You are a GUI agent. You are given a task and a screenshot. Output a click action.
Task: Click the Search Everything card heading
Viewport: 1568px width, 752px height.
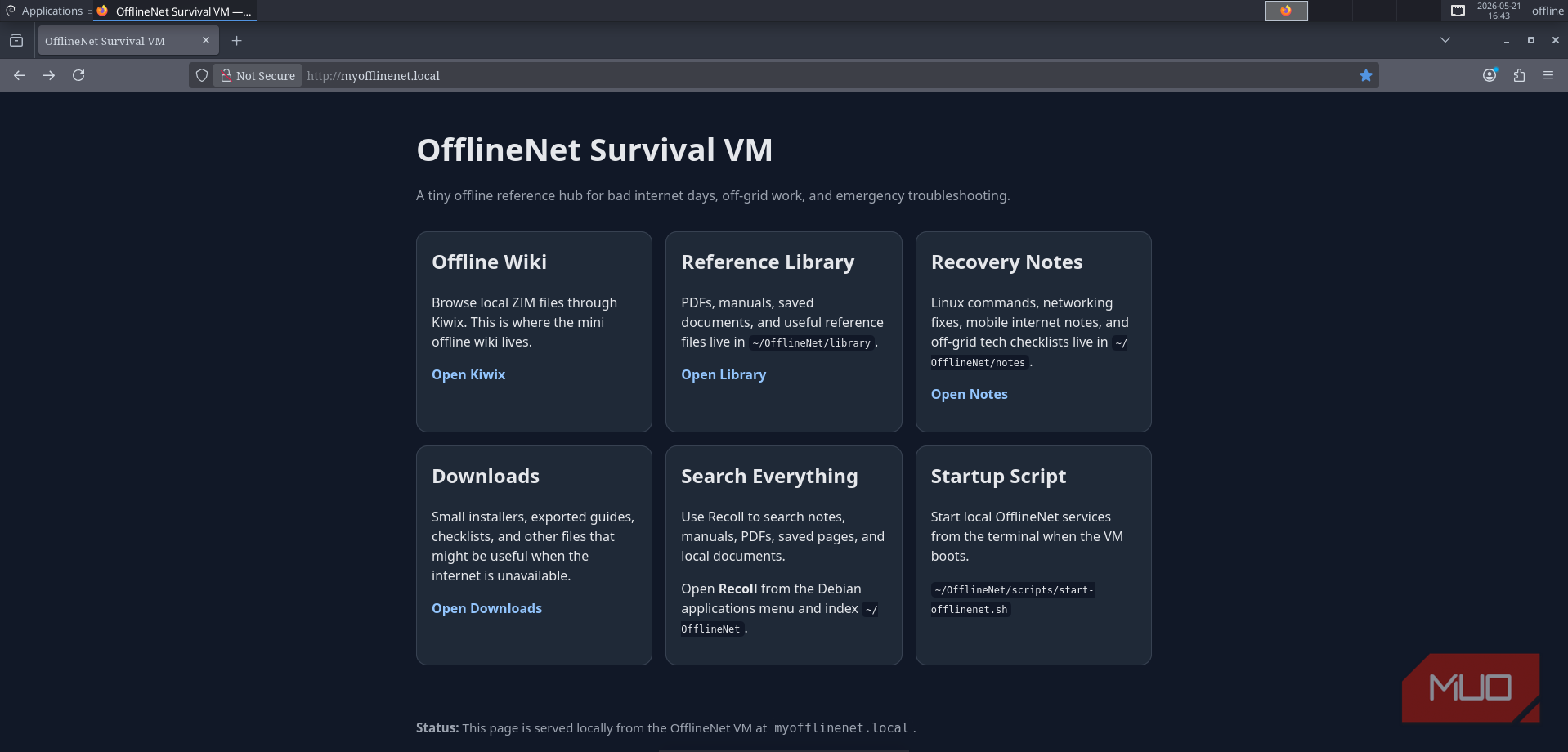(769, 476)
